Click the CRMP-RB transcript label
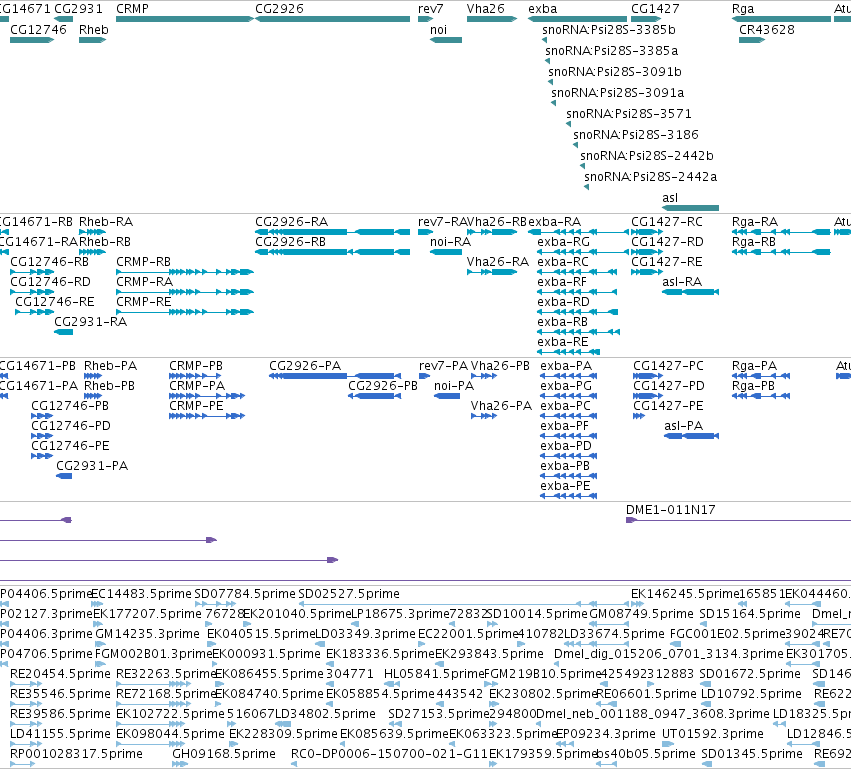 (143, 262)
